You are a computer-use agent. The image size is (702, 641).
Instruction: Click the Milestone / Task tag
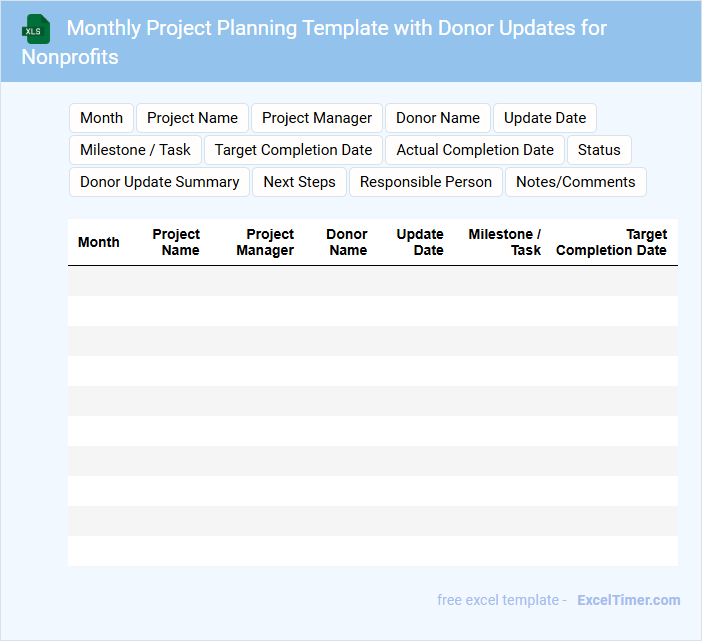point(135,150)
